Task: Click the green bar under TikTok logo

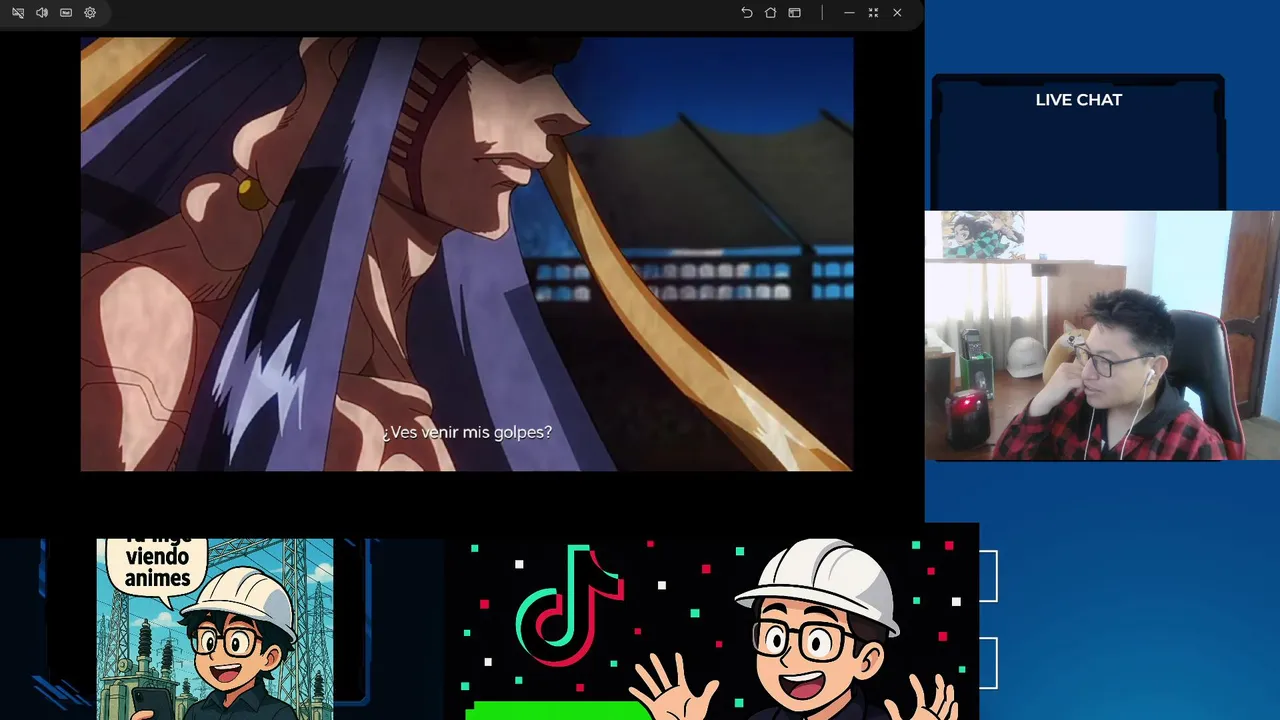Action: coord(560,710)
